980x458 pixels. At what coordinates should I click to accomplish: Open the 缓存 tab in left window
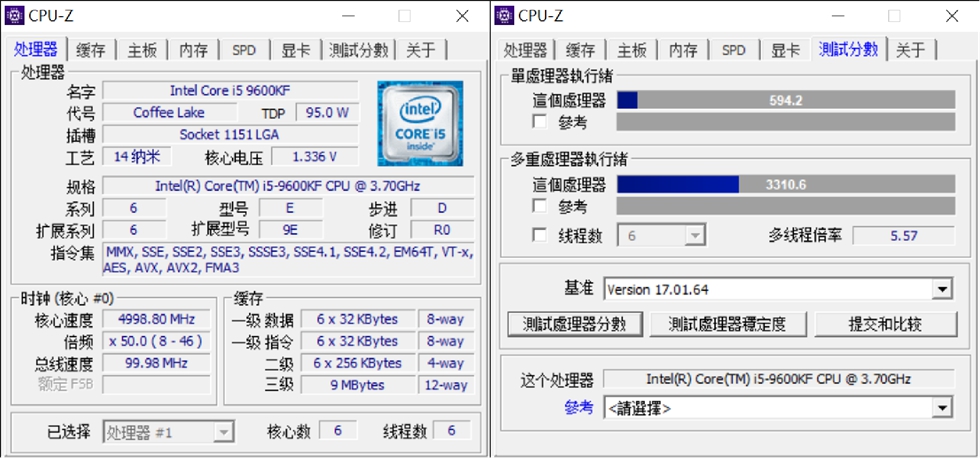click(x=91, y=51)
